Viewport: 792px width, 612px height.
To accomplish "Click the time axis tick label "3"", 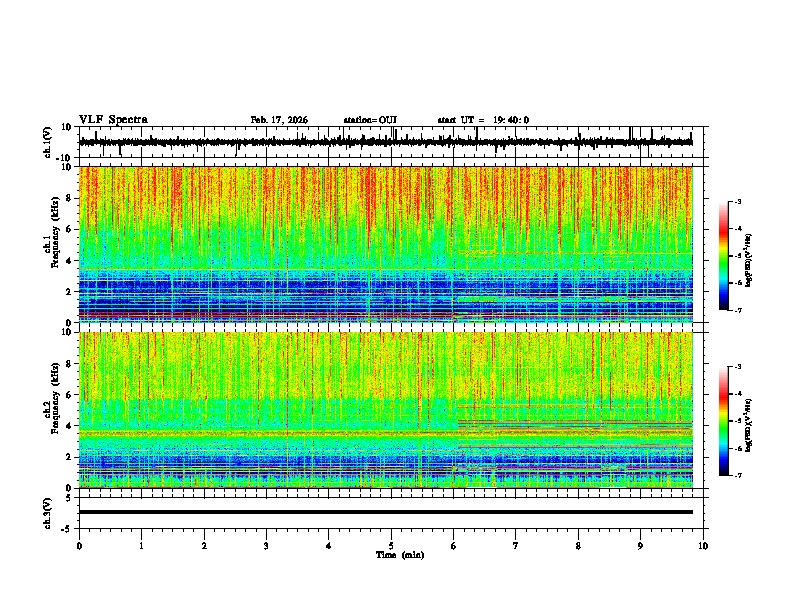I will (x=266, y=546).
